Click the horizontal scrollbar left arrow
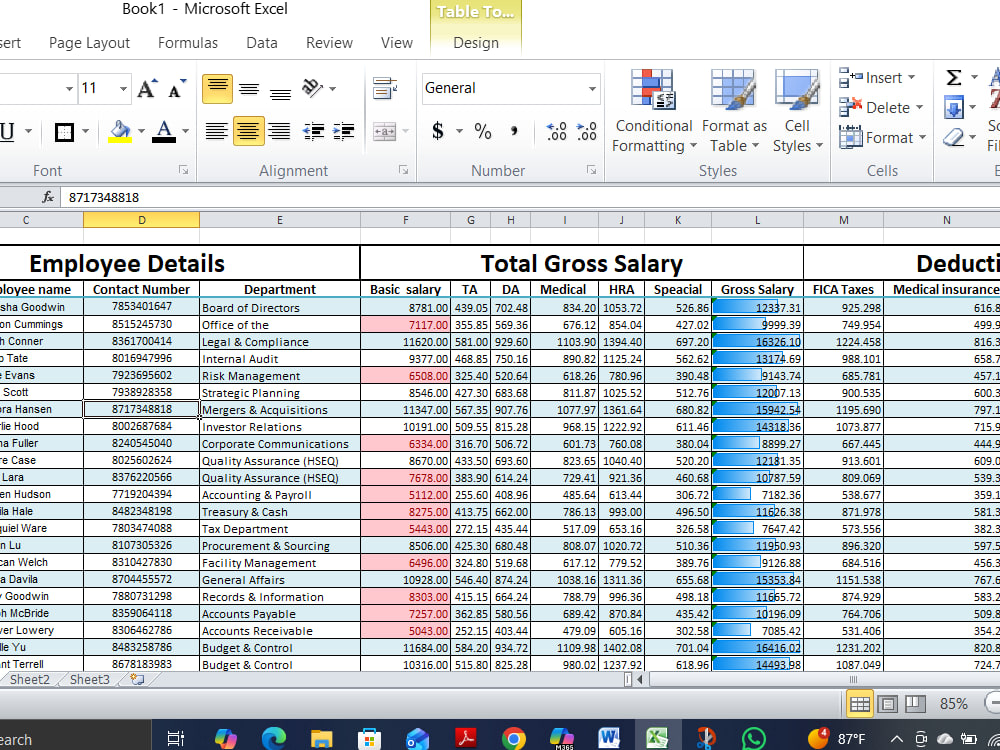 (640, 680)
